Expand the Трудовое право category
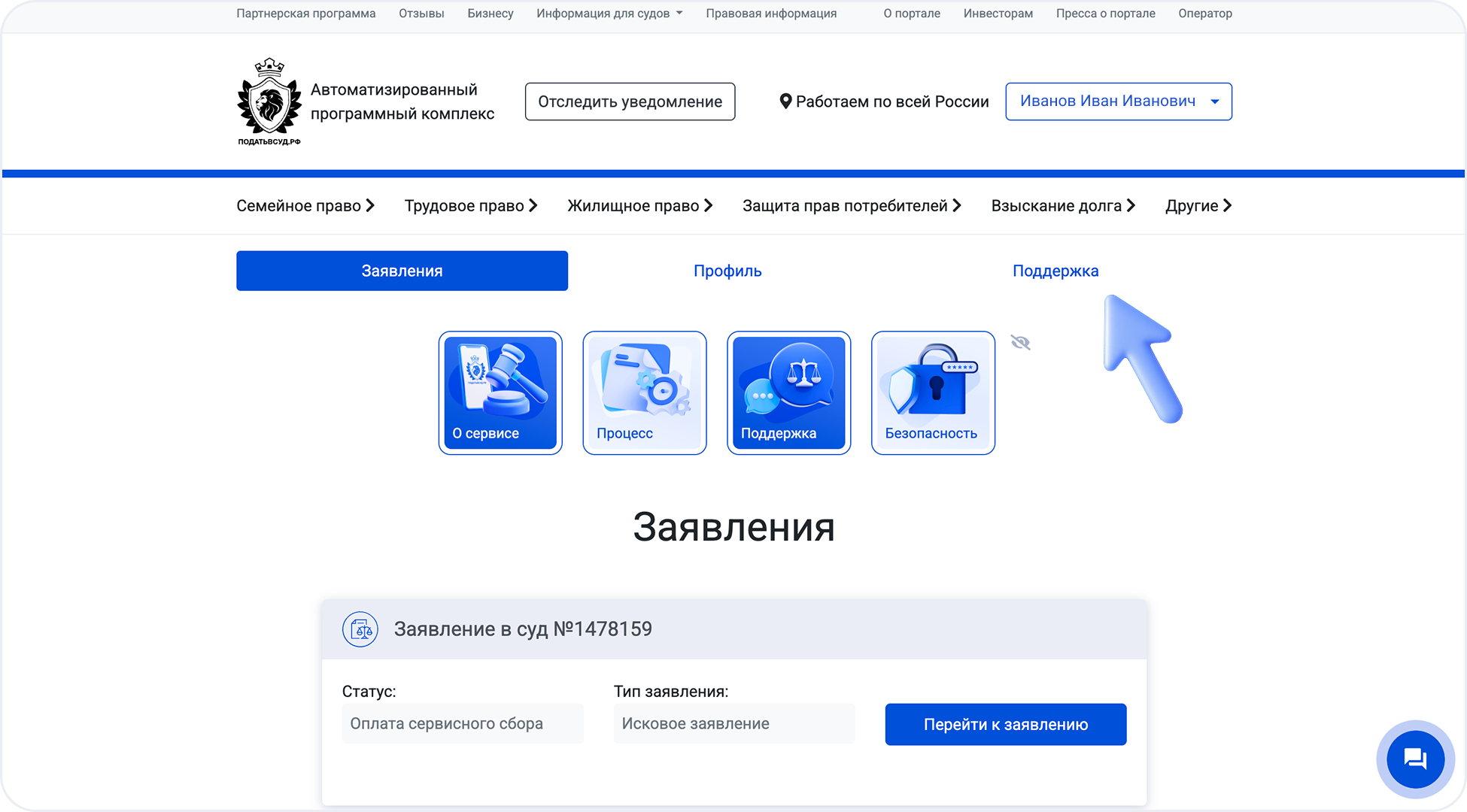The width and height of the screenshot is (1467, 812). [x=471, y=206]
